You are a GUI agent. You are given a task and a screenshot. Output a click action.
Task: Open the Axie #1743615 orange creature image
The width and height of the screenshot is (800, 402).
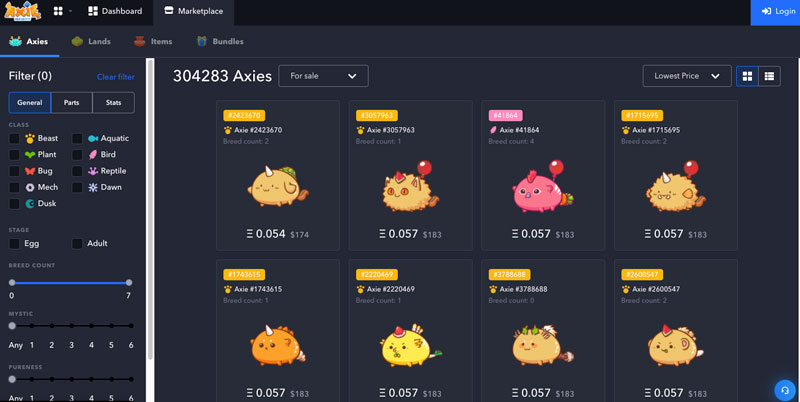(278, 344)
